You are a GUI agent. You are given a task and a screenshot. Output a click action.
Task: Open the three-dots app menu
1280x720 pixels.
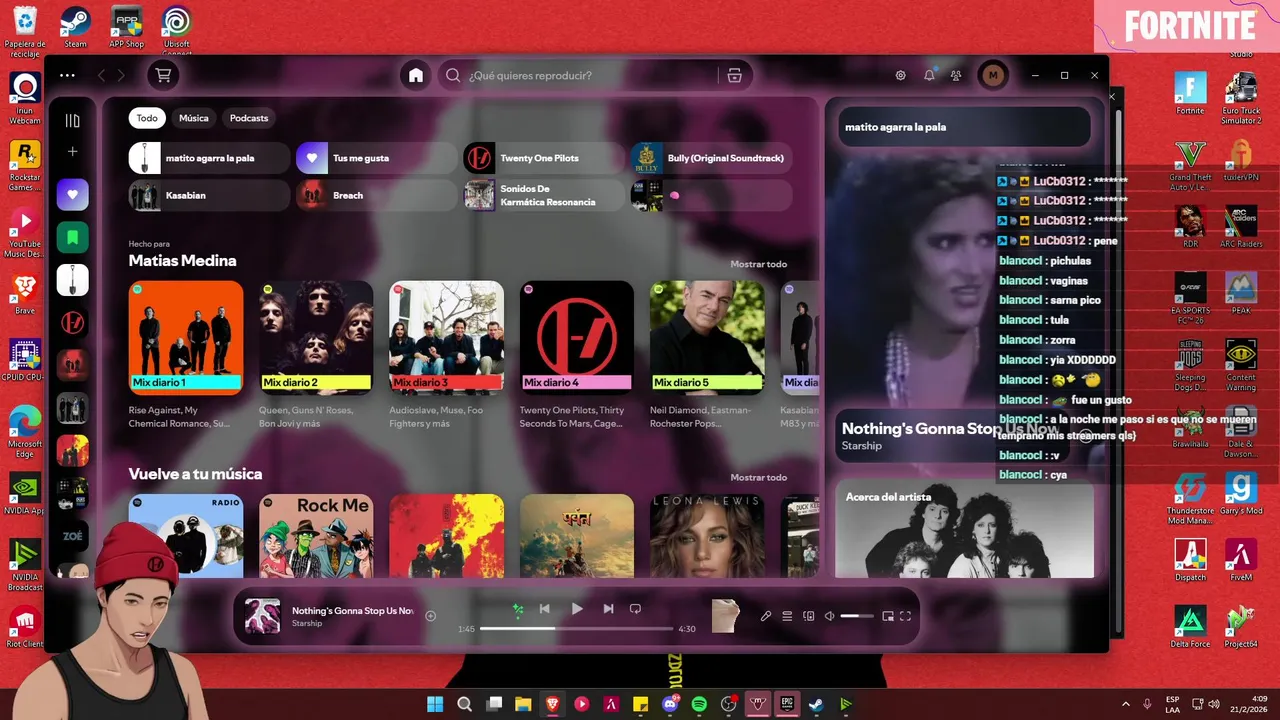click(x=67, y=75)
